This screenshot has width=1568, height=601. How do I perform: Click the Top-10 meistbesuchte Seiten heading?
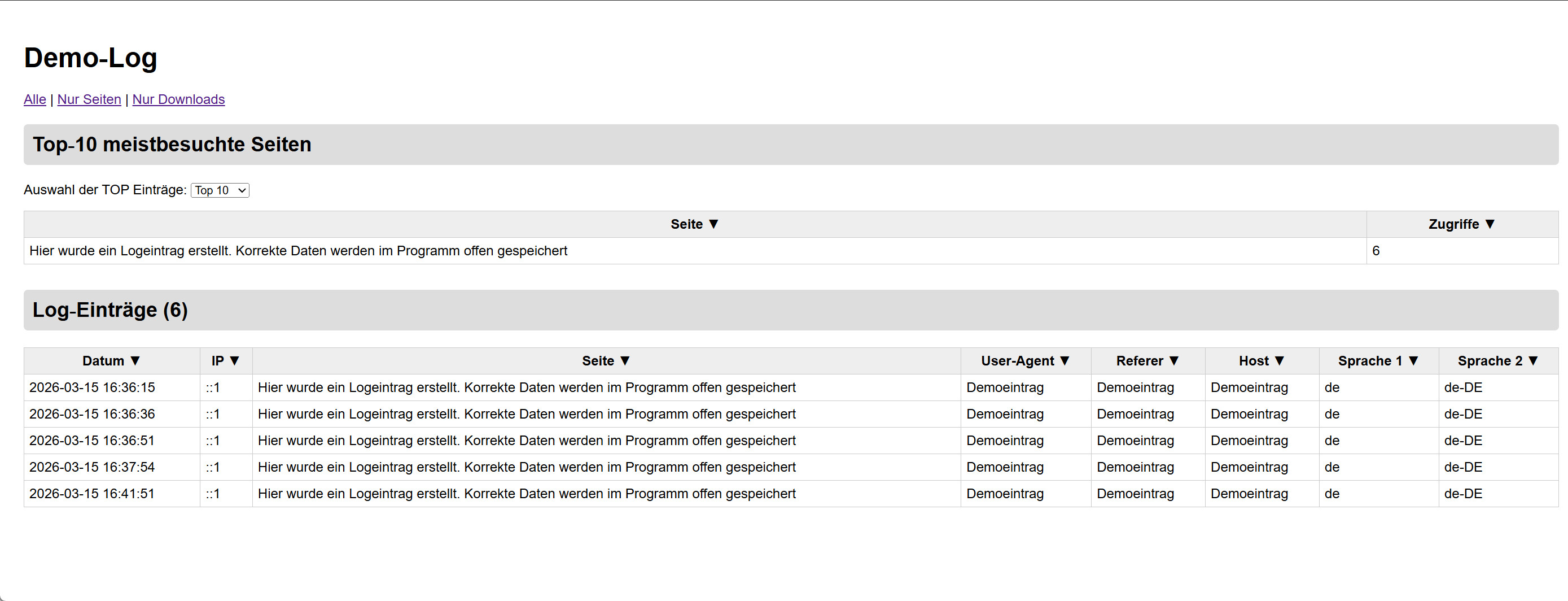click(172, 145)
